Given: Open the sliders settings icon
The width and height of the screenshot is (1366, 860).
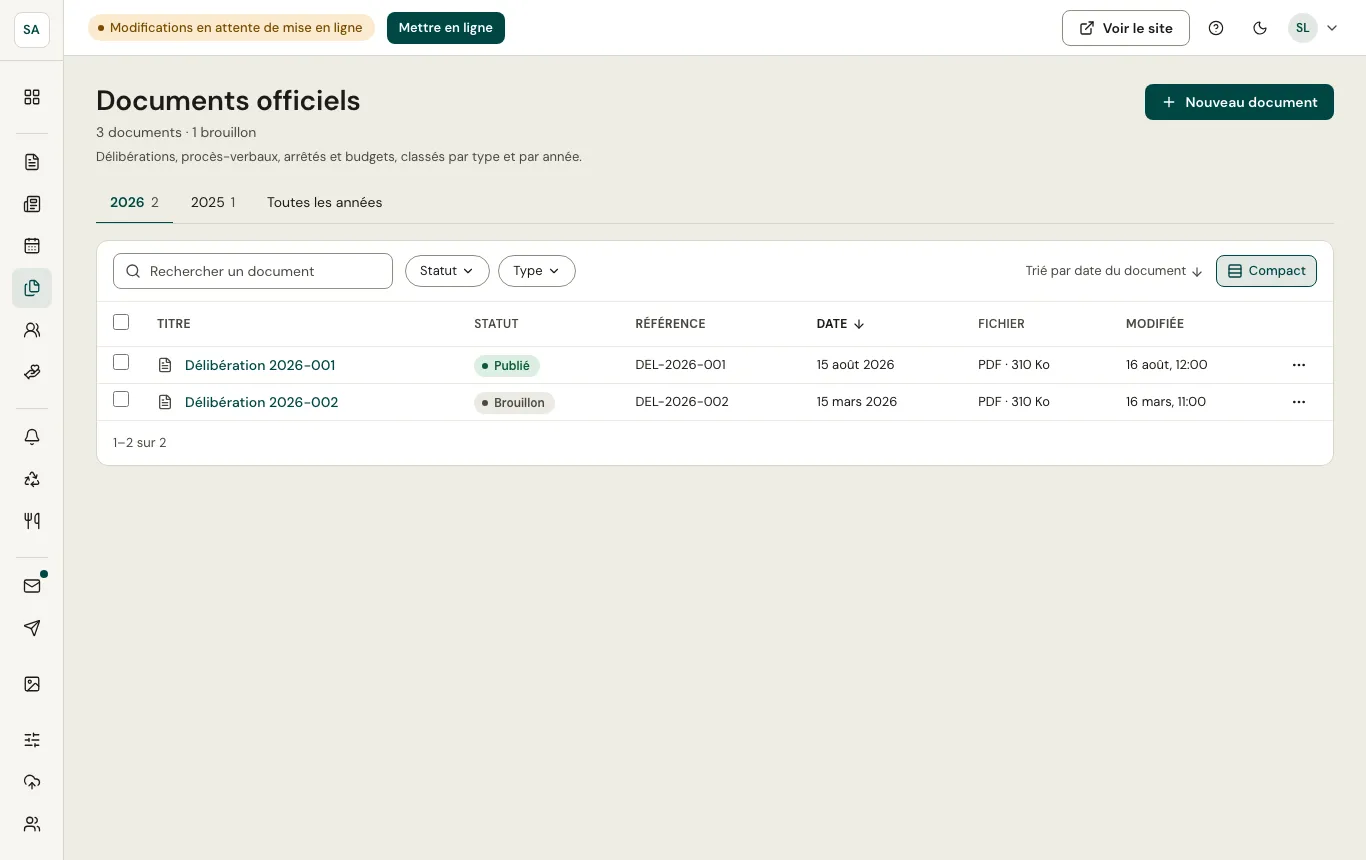Looking at the screenshot, I should pos(32,740).
